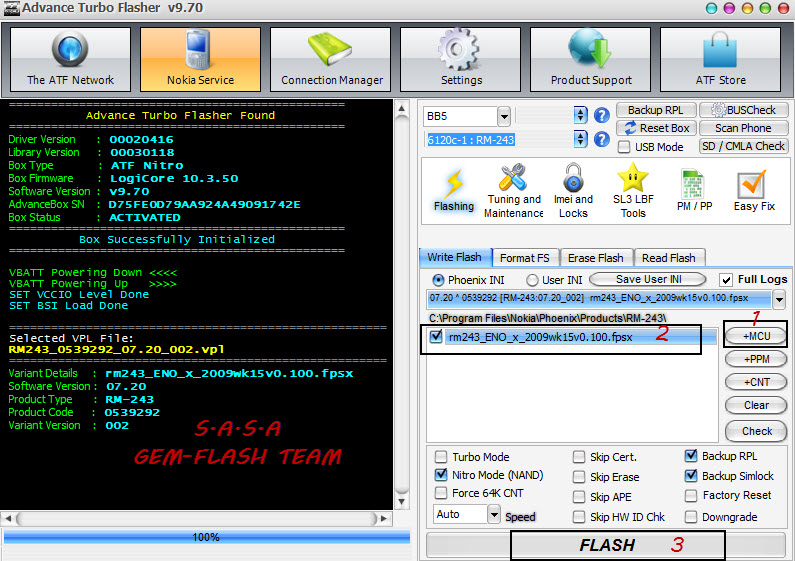Click help icon beside 6120c-1 model
Screen dimensions: 795x561
click(601, 139)
